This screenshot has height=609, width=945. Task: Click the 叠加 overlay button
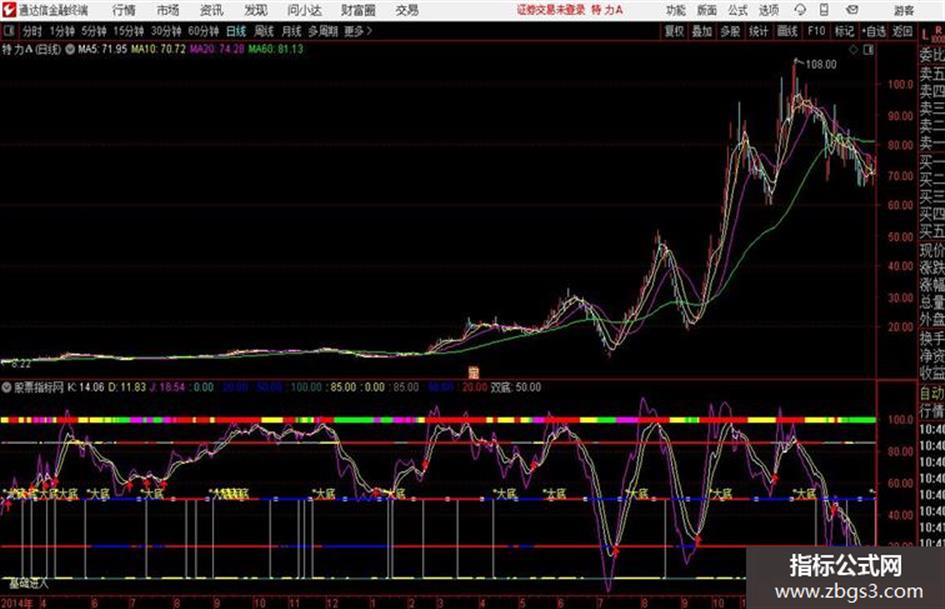coord(702,31)
